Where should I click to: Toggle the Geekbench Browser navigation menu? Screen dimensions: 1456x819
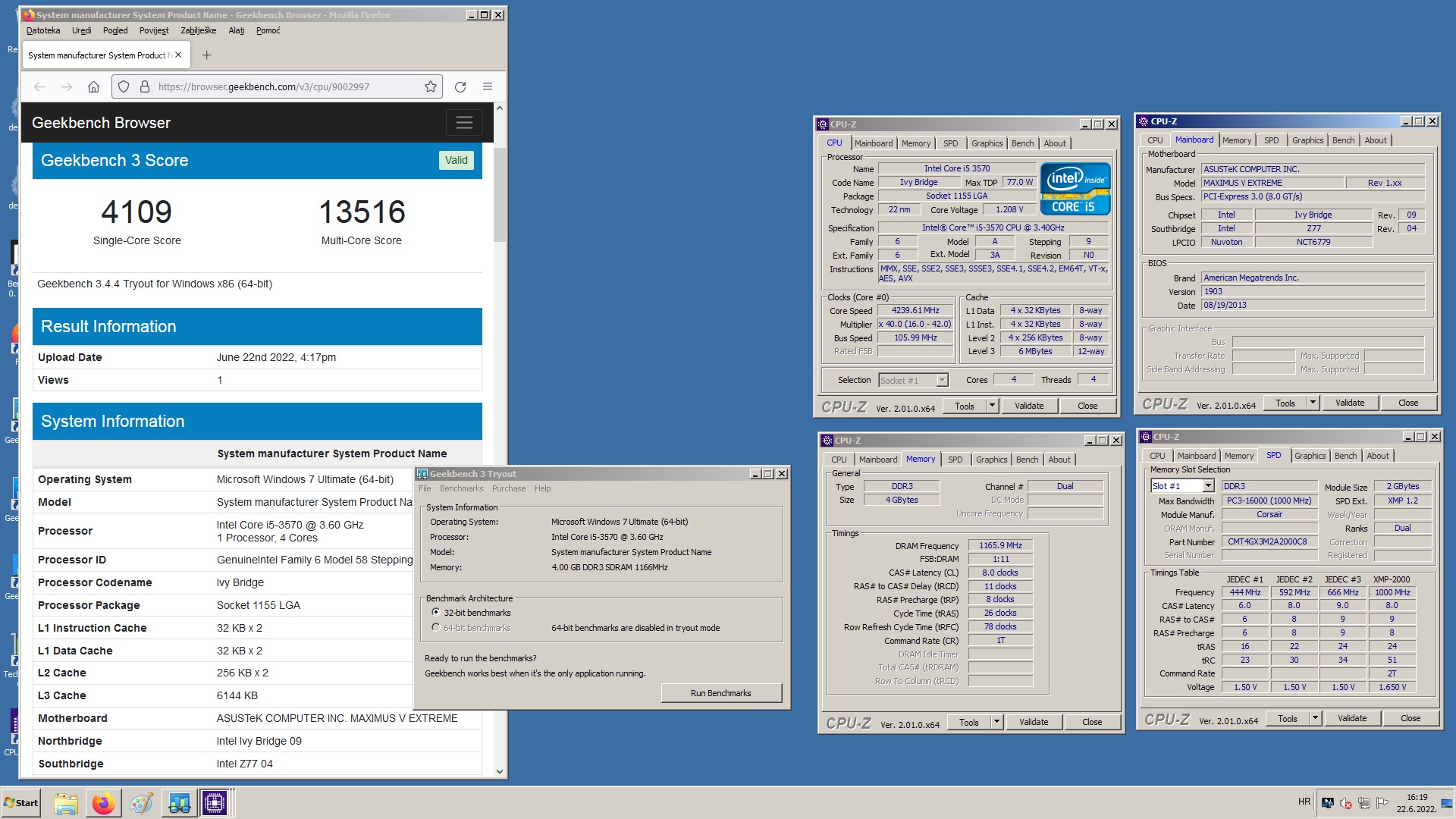464,122
